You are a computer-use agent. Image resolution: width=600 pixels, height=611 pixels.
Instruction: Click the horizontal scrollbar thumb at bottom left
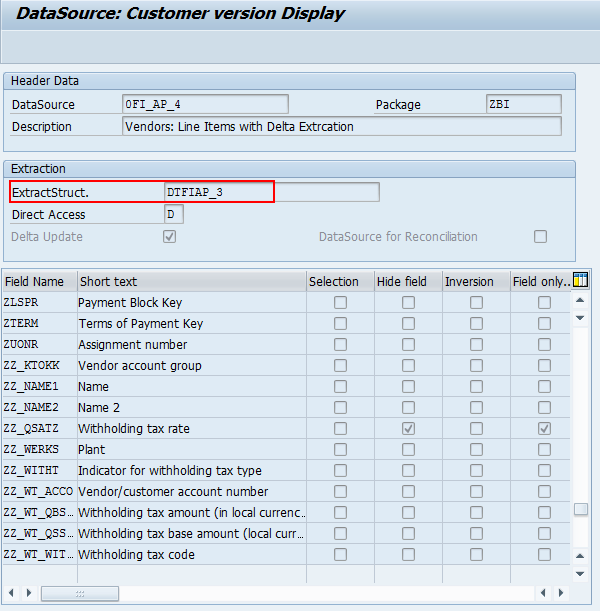click(80, 593)
